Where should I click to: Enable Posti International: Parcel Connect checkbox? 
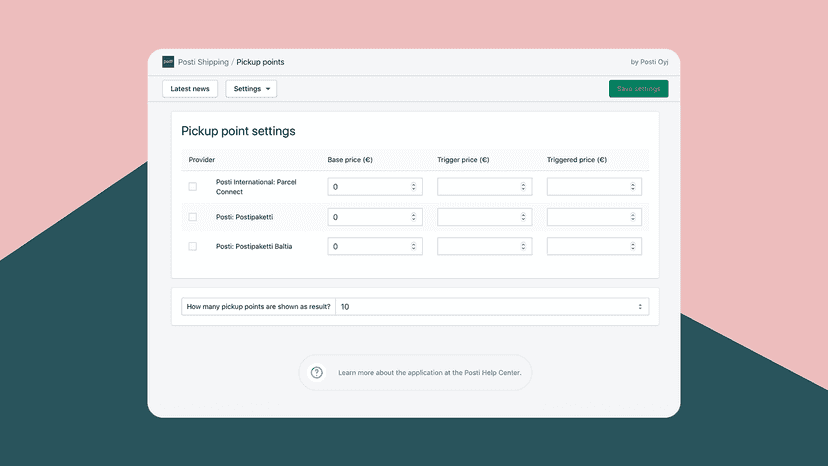click(193, 187)
